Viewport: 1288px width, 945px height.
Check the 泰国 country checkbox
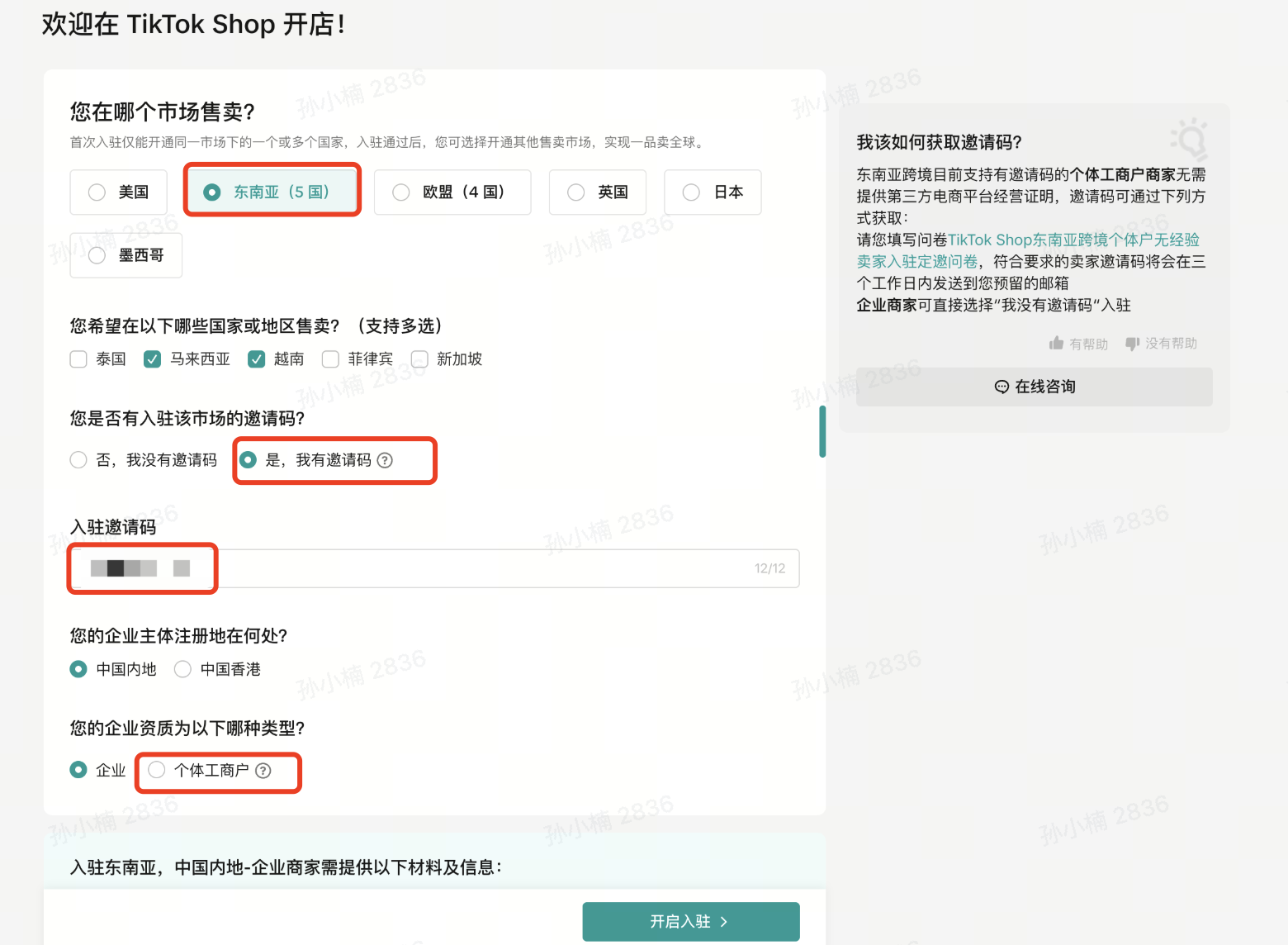click(x=78, y=359)
